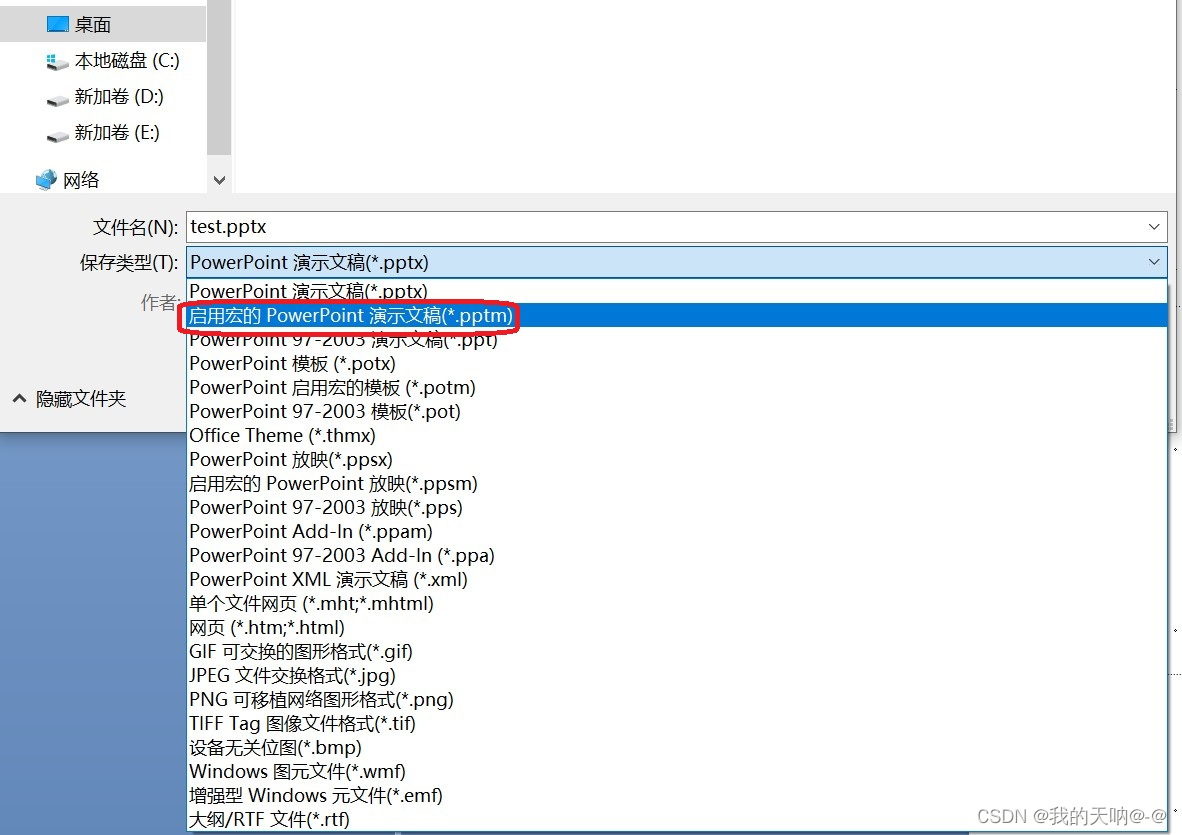Click the 桌面 desktop icon
The height and width of the screenshot is (835, 1182).
click(58, 24)
